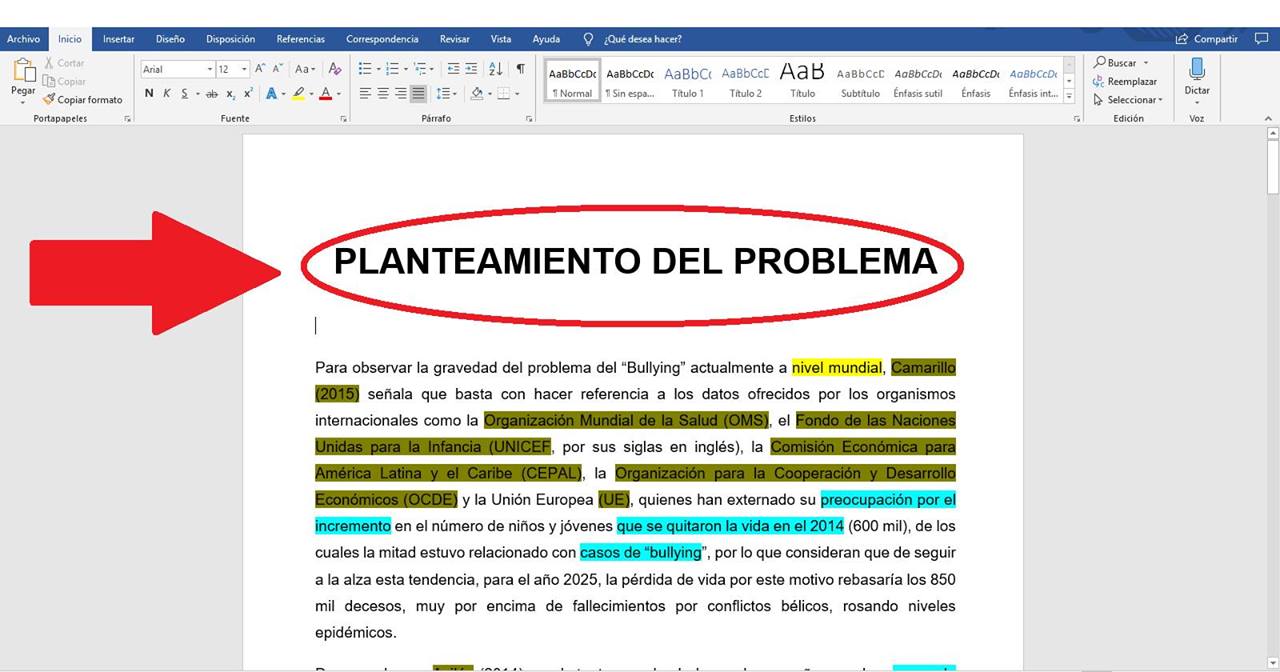Open the Arial font name dropdown
This screenshot has width=1280, height=672.
point(210,69)
